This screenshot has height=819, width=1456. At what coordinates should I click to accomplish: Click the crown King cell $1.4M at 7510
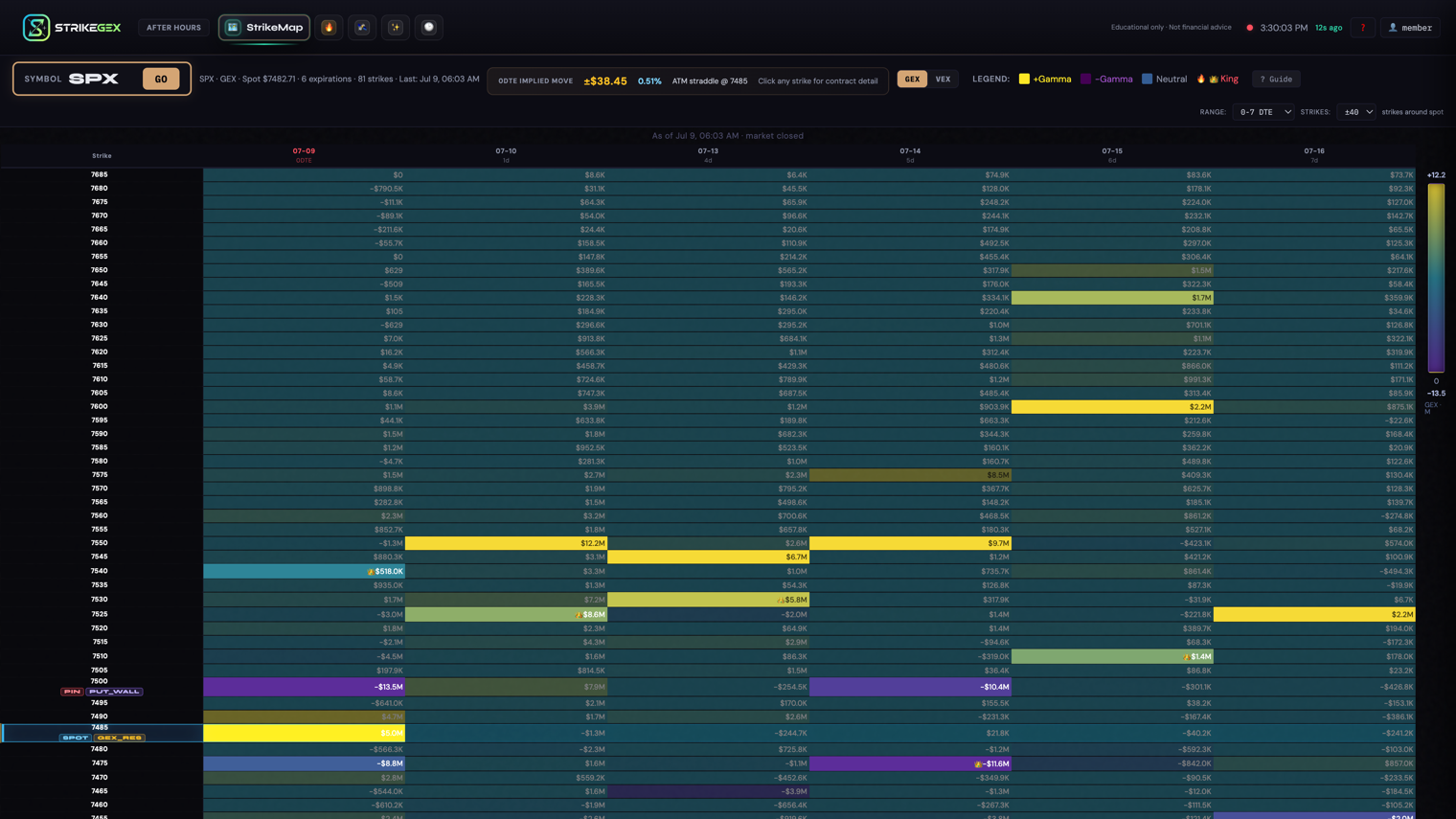tap(1112, 656)
